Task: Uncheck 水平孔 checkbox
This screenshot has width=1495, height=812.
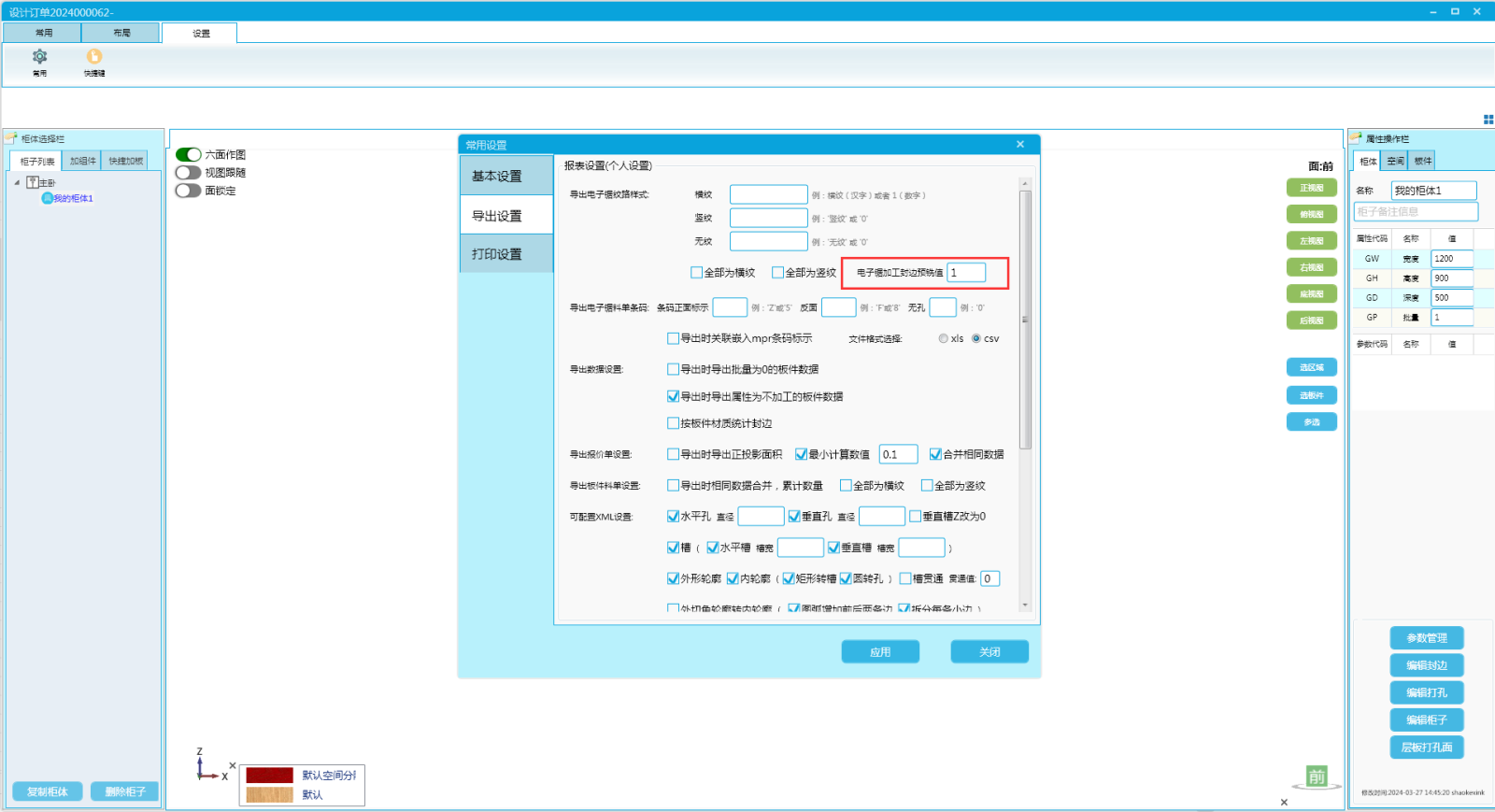Action: point(673,516)
